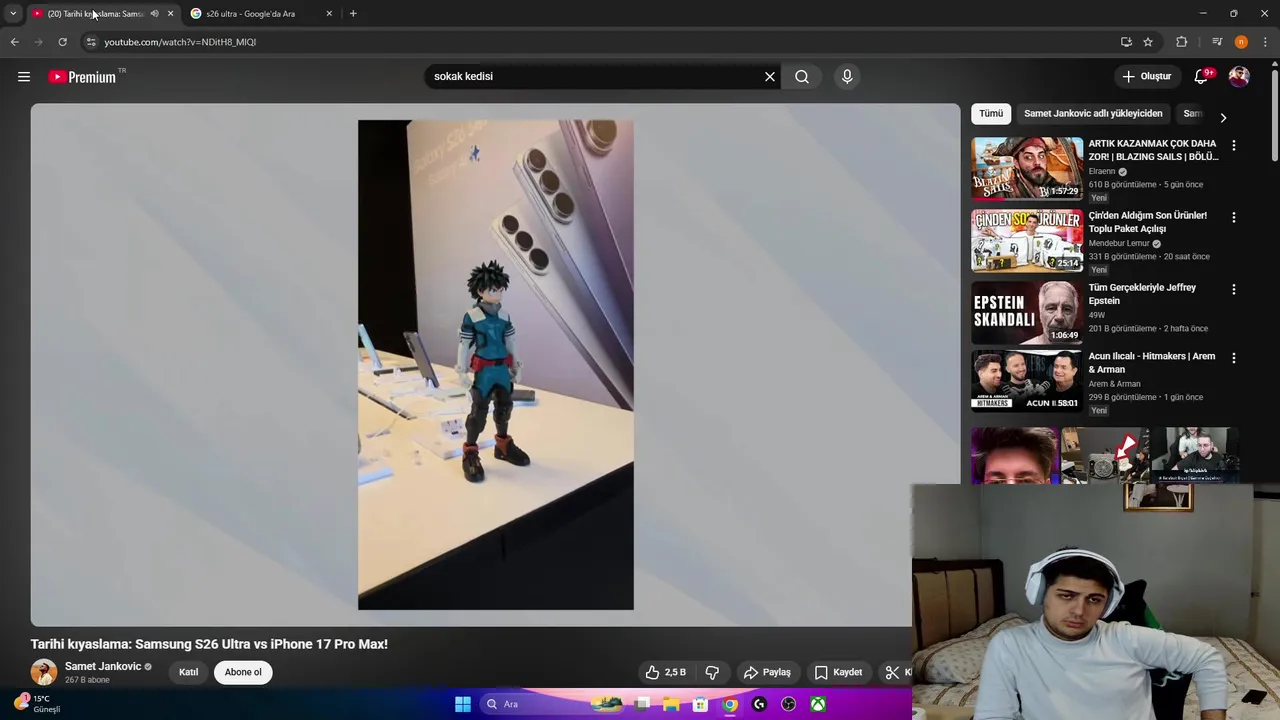The height and width of the screenshot is (720, 1280).
Task: Open Chrome profile 'n' avatar
Action: coord(1241,42)
